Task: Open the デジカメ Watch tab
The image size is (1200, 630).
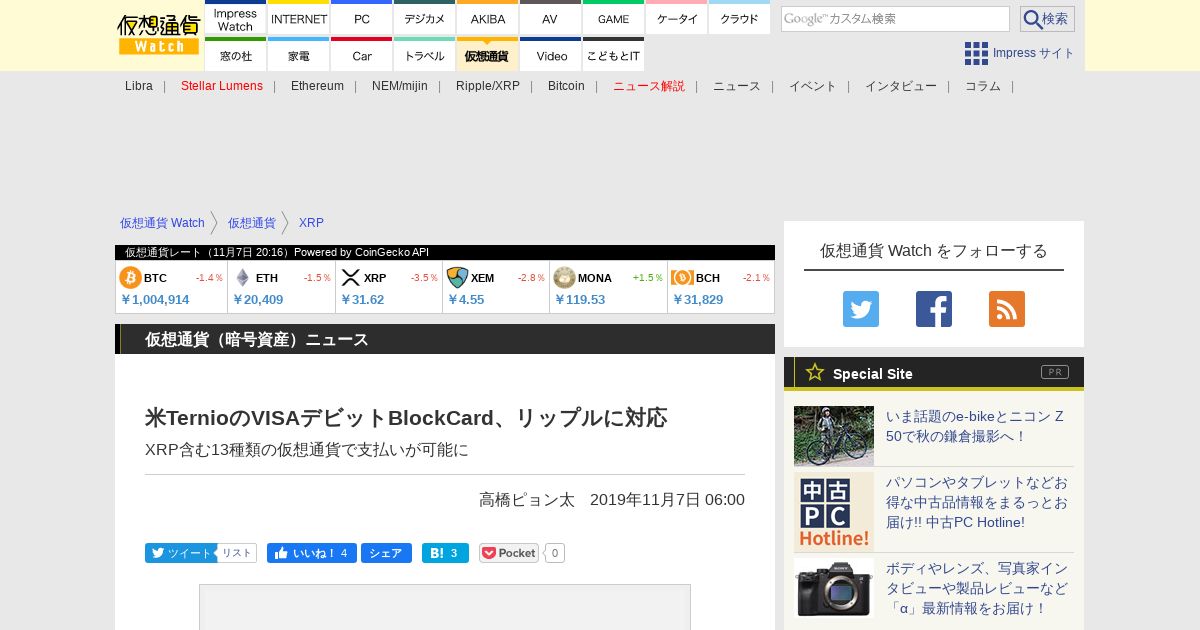Action: click(x=425, y=19)
